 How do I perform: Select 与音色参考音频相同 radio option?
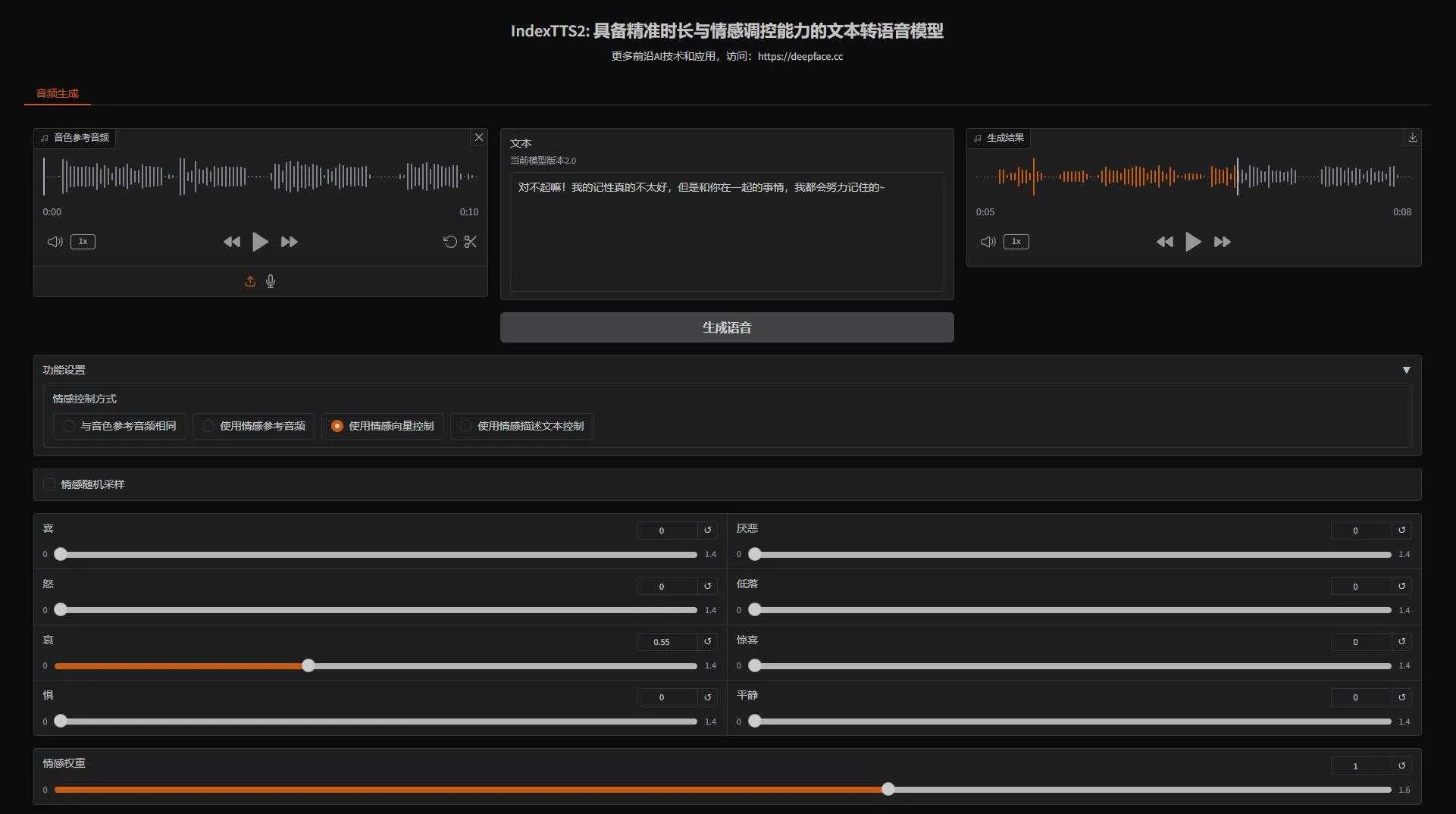(69, 426)
